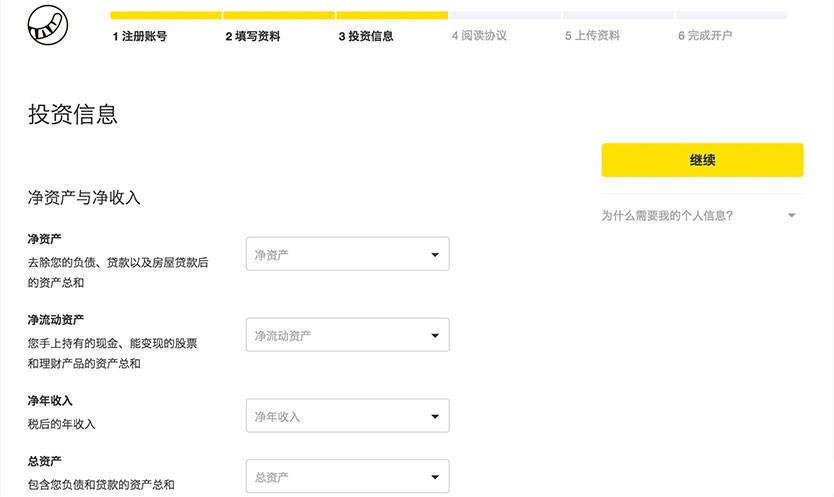Click the 总资产 dropdown arrow
This screenshot has width=834, height=497.
point(435,477)
